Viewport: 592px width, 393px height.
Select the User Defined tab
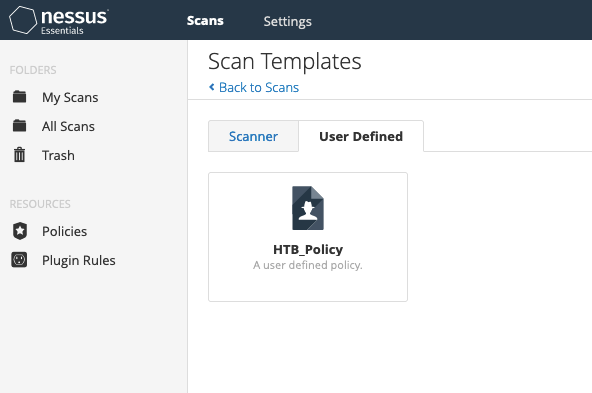tap(361, 136)
